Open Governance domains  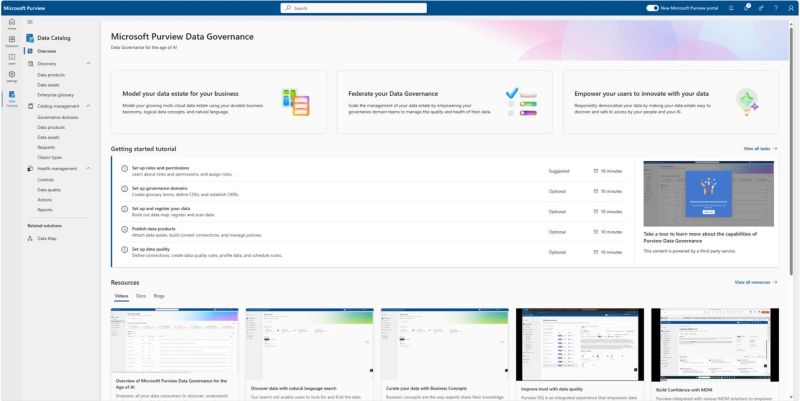click(x=58, y=117)
